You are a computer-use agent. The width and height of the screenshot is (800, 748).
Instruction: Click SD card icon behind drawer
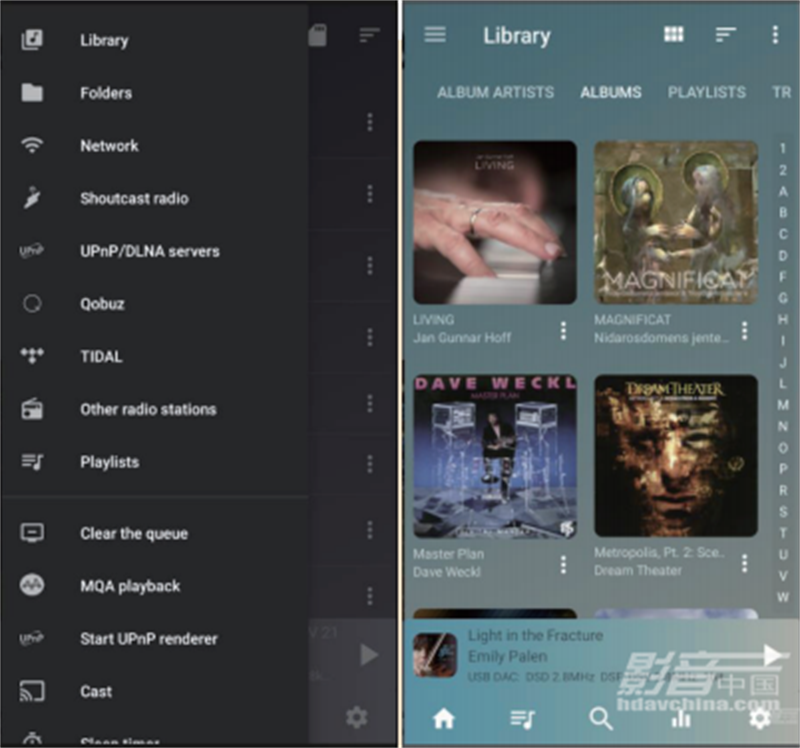(x=317, y=35)
